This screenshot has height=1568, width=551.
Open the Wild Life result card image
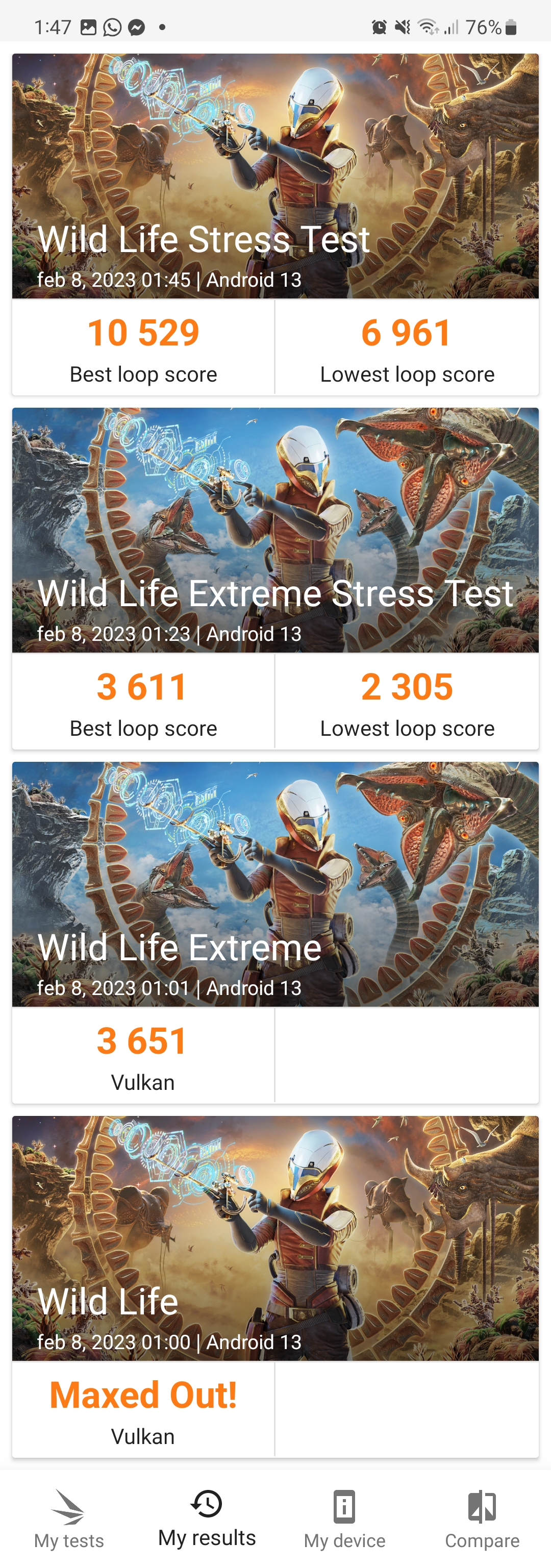(x=275, y=1238)
